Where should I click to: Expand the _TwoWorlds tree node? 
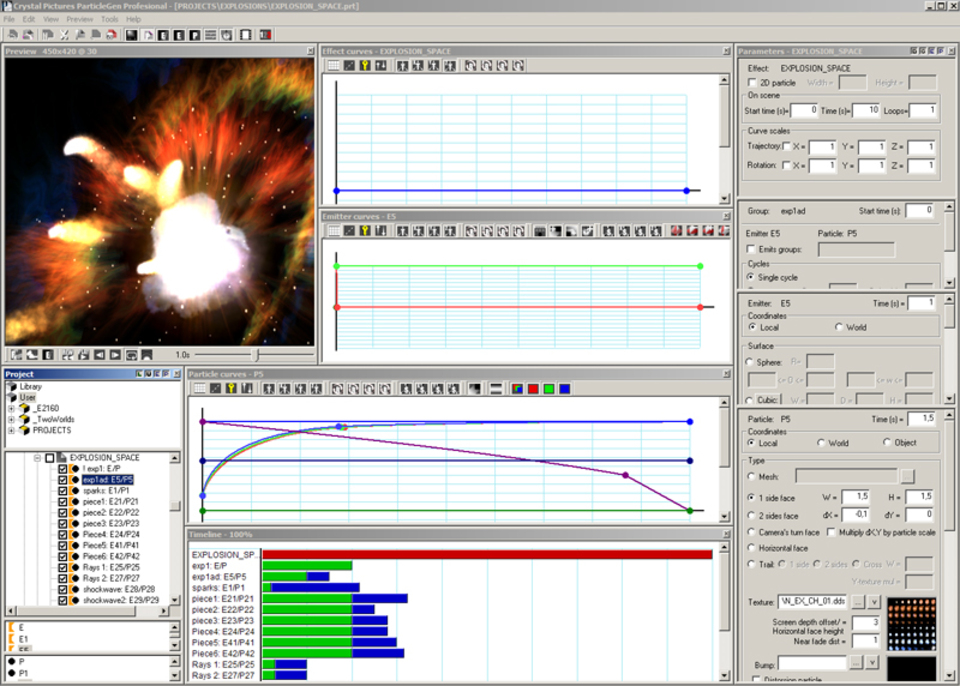tap(11, 419)
